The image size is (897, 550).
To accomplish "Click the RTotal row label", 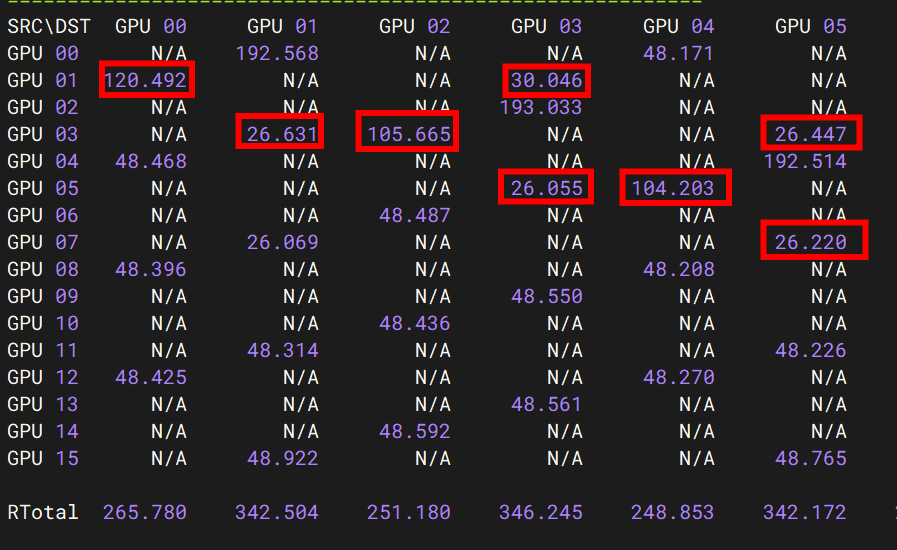I will (x=43, y=512).
